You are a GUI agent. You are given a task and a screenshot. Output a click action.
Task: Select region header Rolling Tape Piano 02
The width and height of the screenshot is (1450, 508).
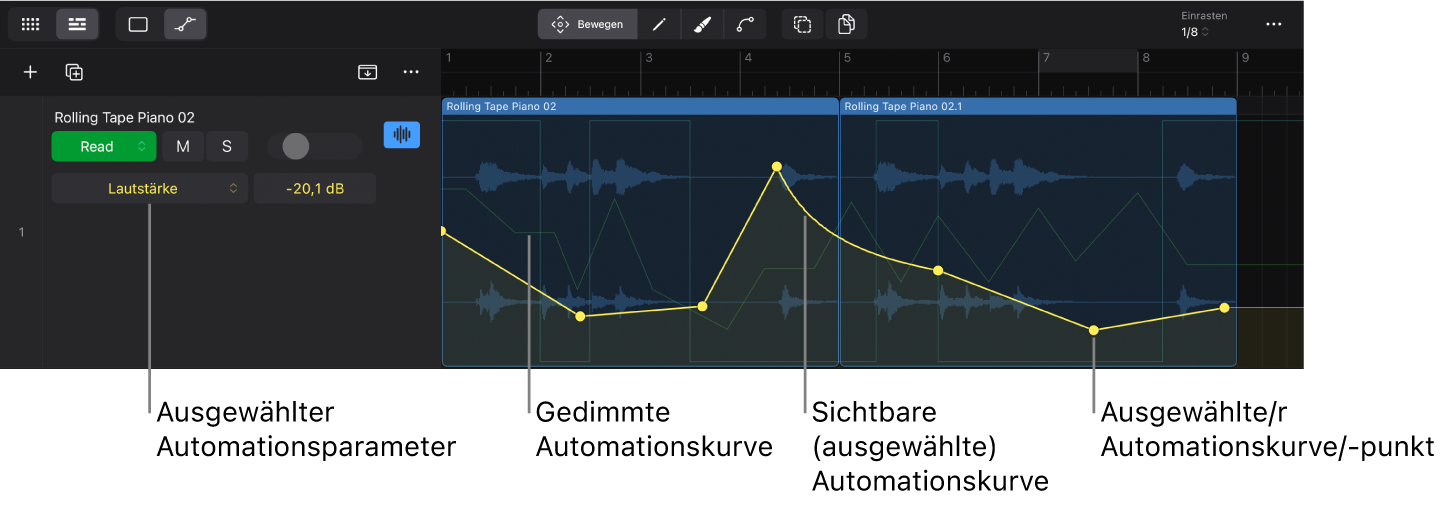click(x=640, y=106)
